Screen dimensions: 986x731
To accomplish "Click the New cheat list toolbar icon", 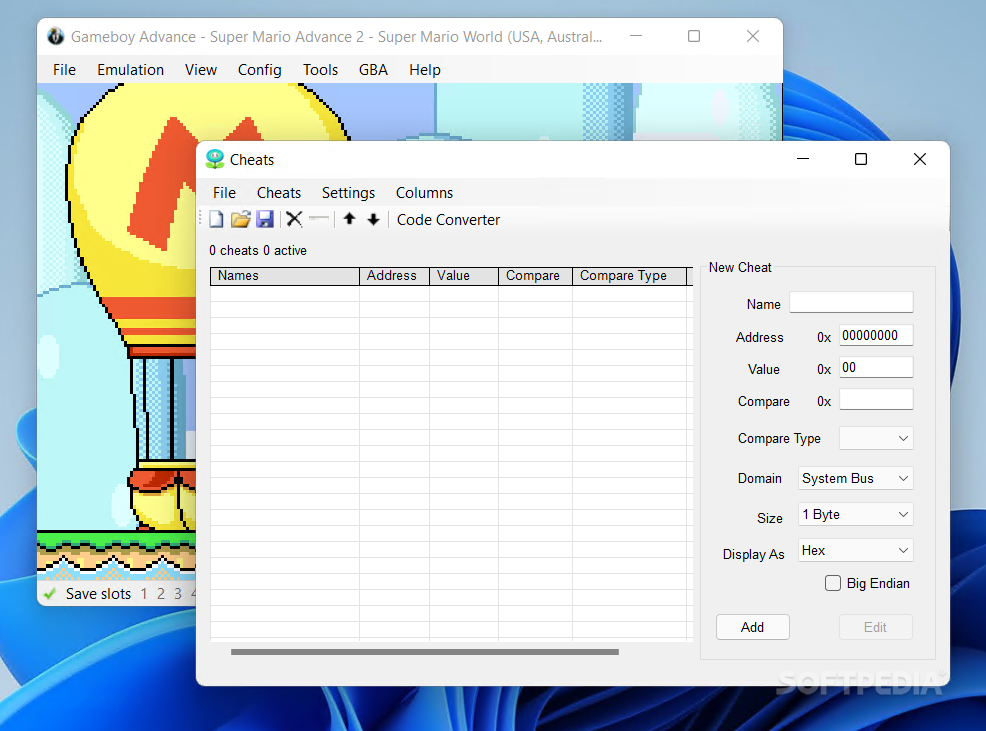I will [x=216, y=219].
